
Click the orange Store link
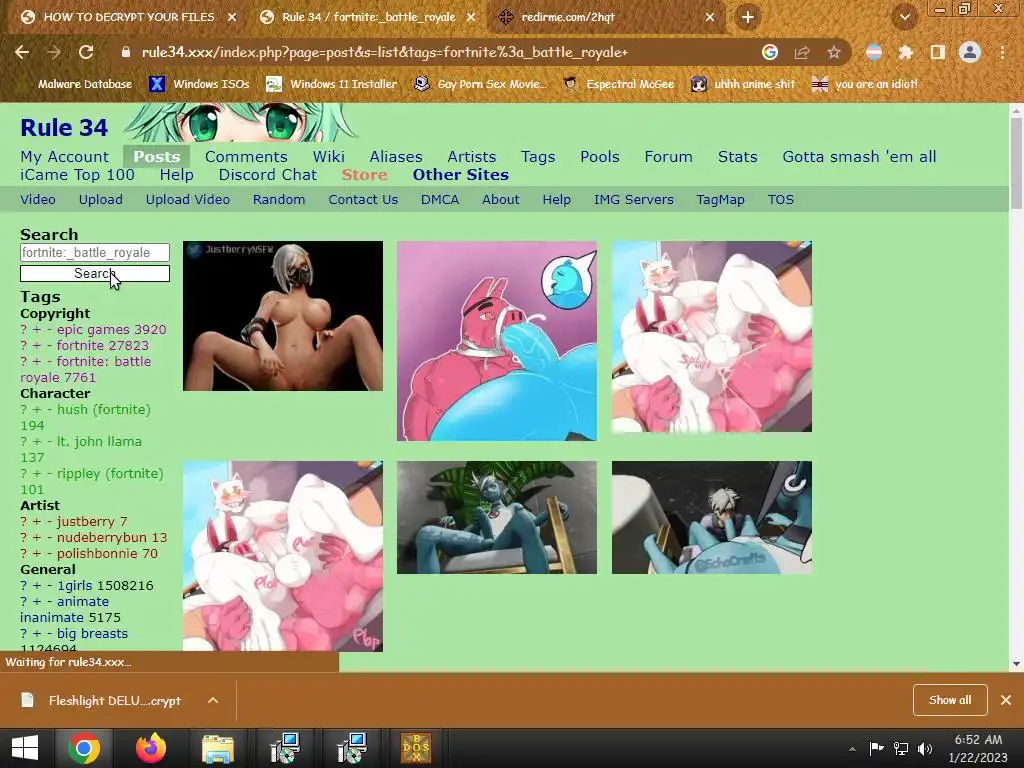coord(364,175)
